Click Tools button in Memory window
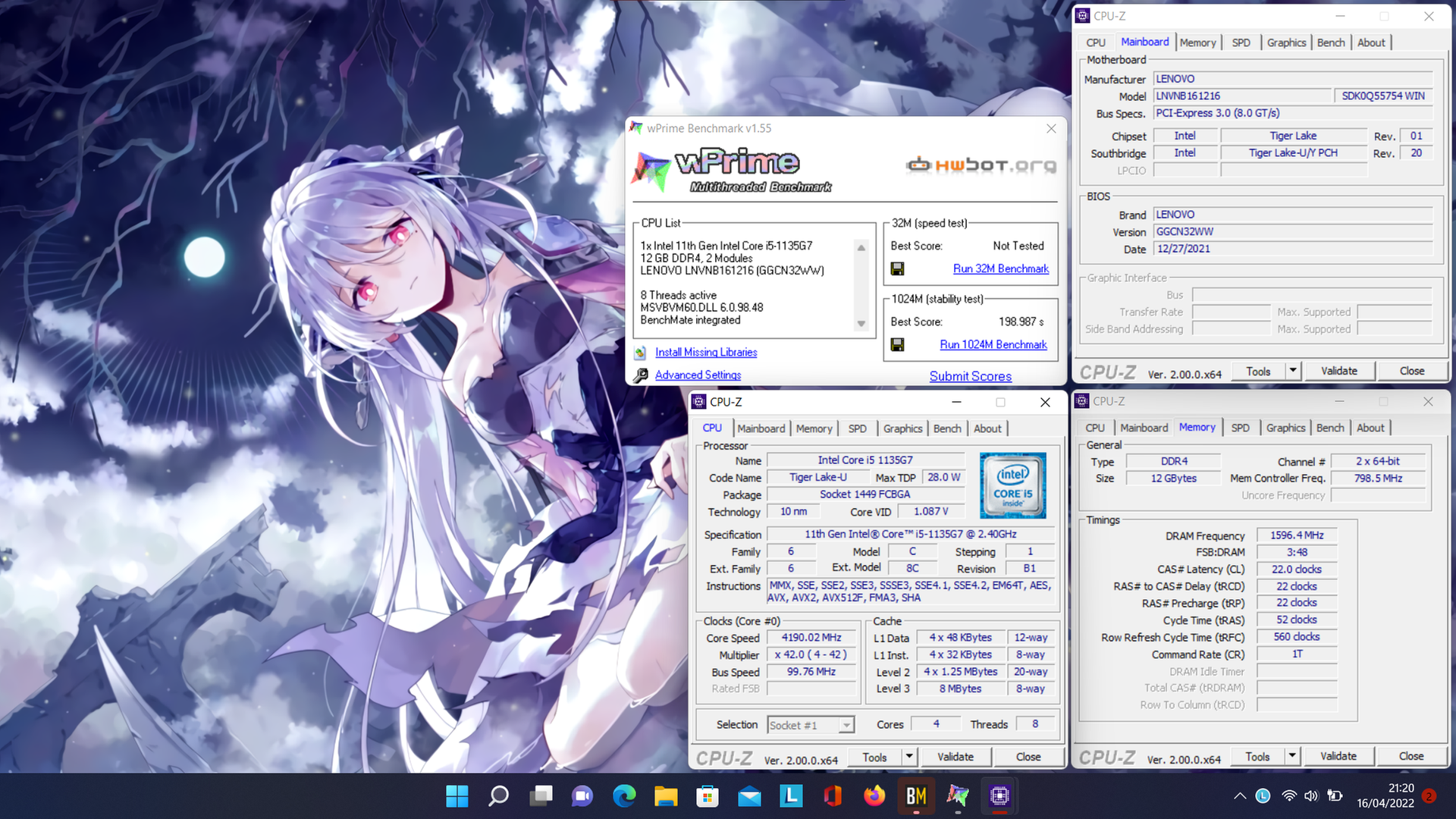Image resolution: width=1456 pixels, height=819 pixels. (1257, 756)
